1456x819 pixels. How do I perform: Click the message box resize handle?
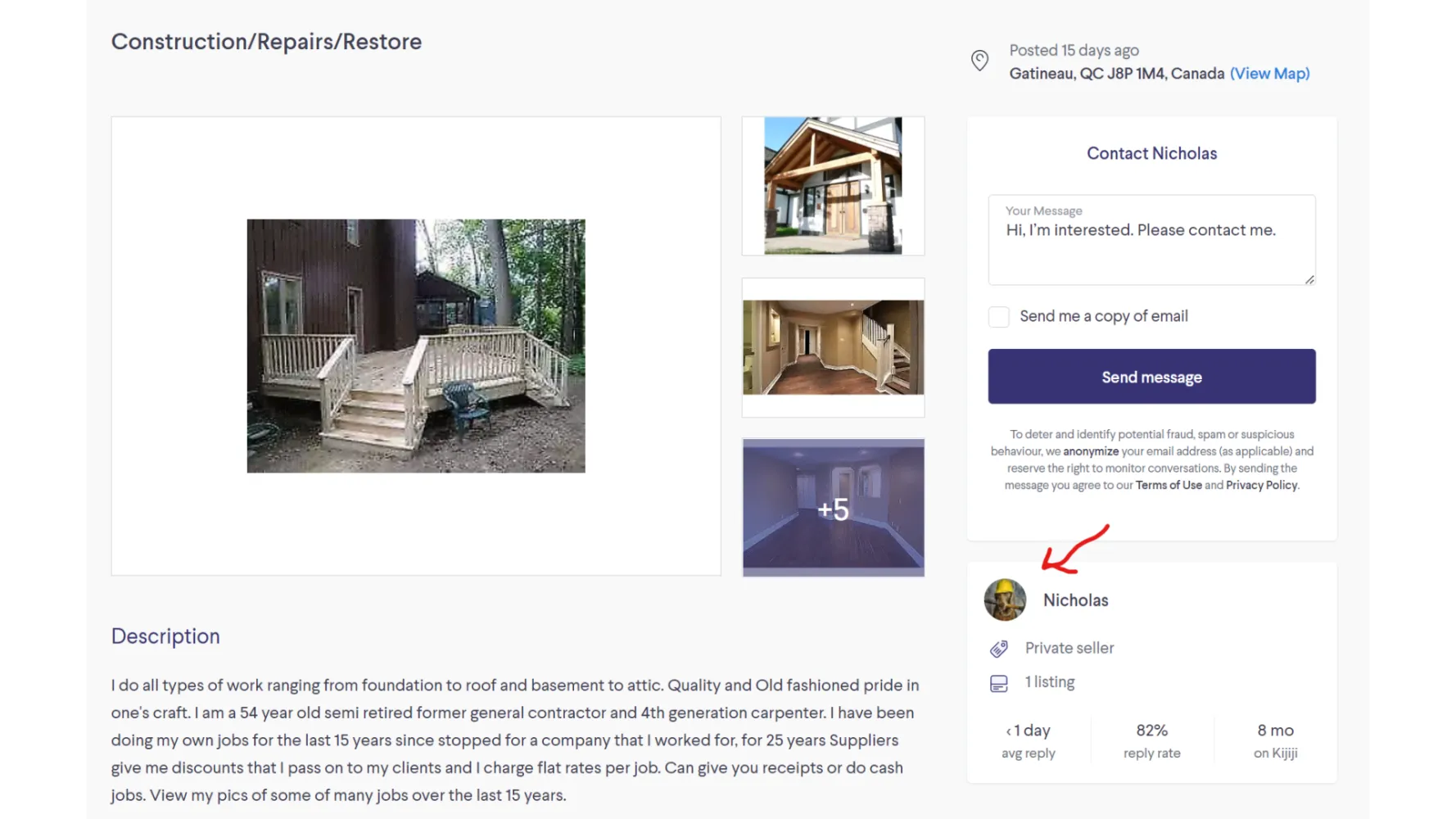click(1309, 279)
